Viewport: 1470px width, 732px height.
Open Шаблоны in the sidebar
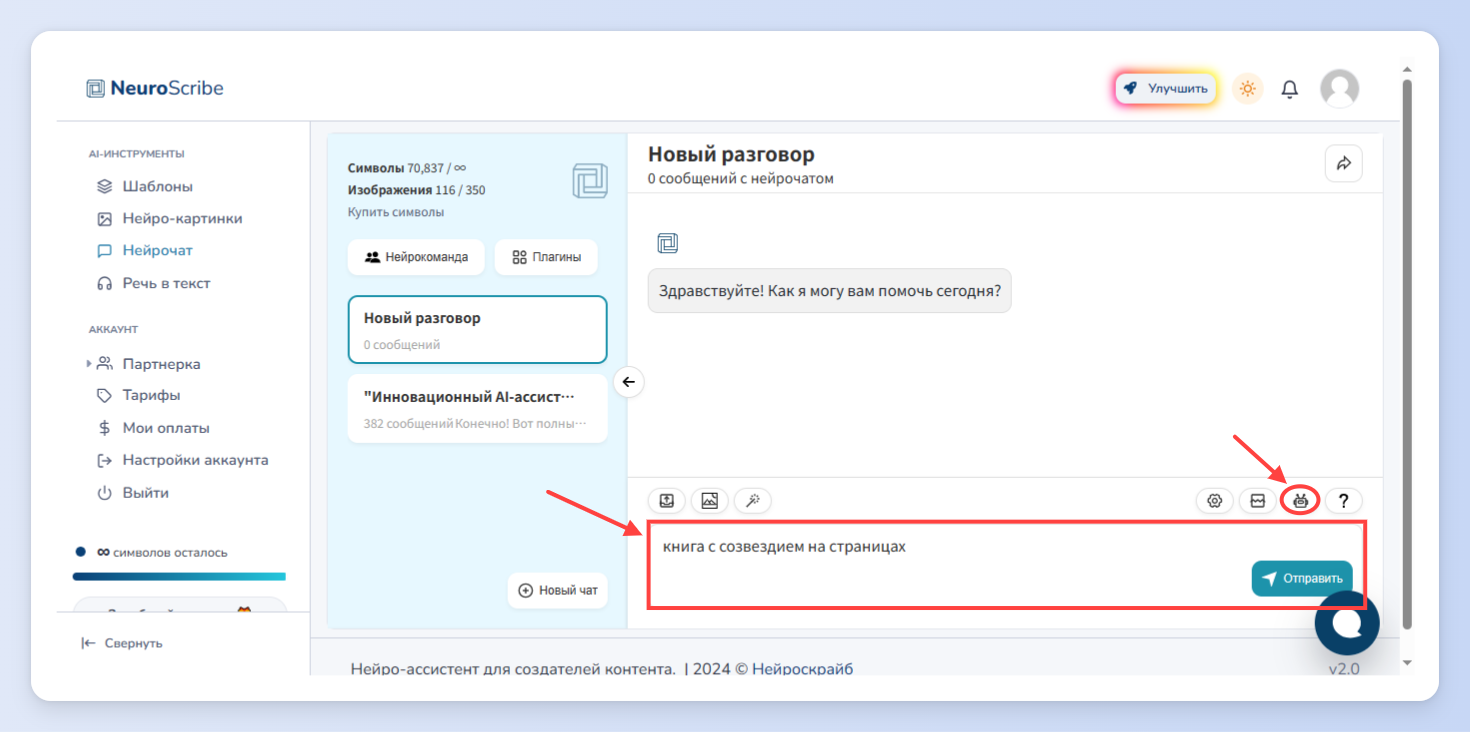coord(157,186)
